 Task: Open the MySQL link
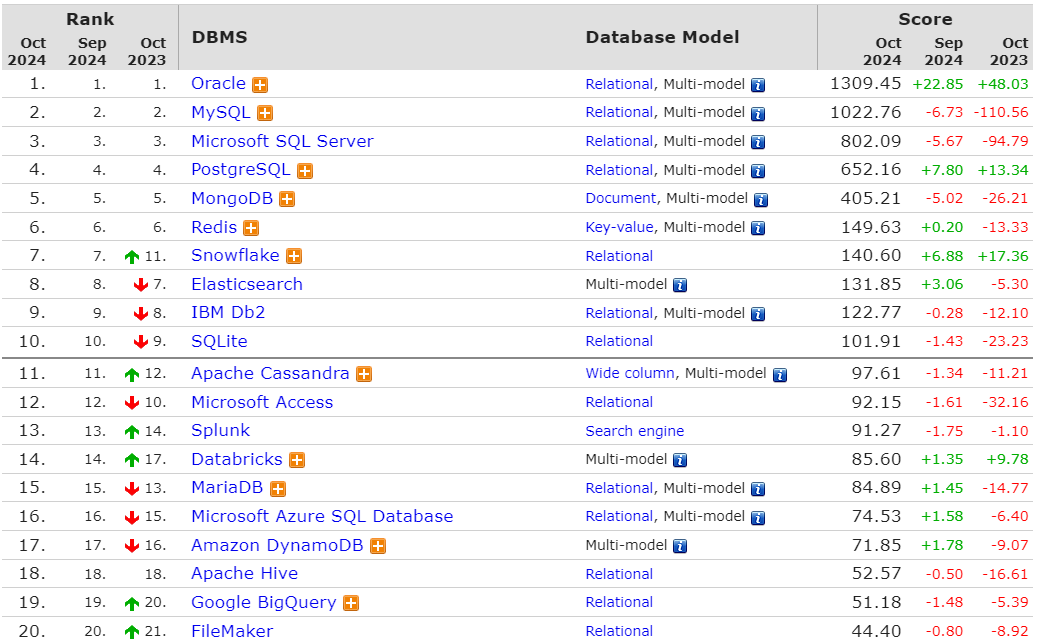coord(221,112)
